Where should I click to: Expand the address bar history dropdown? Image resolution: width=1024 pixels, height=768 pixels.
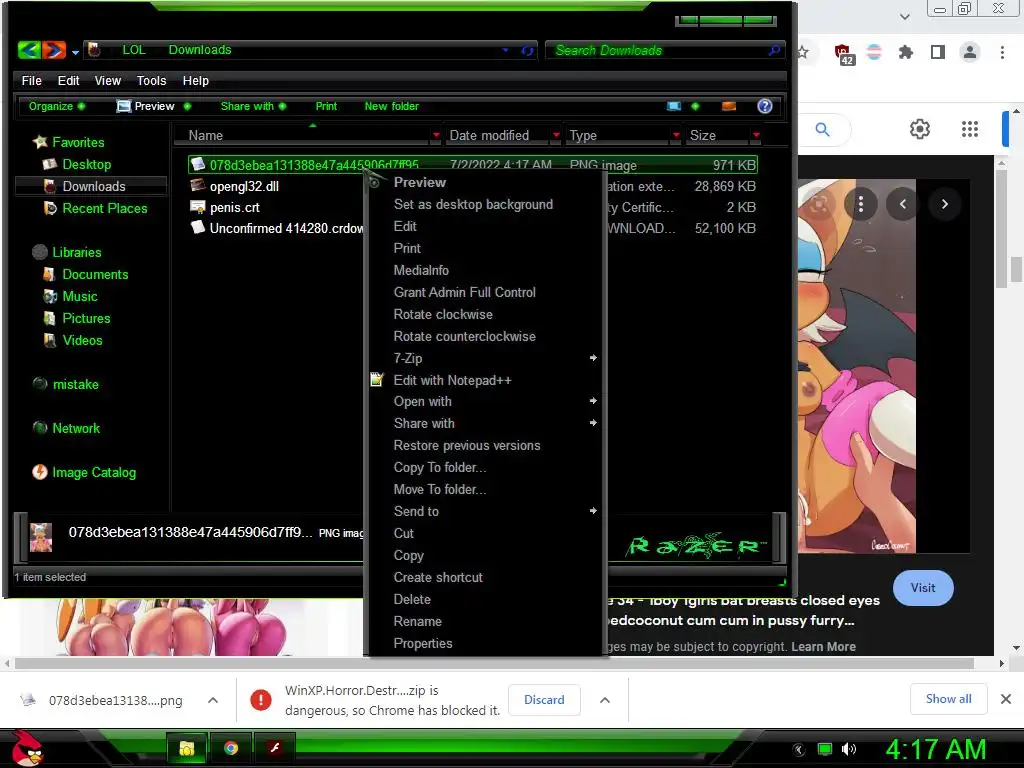pos(505,50)
